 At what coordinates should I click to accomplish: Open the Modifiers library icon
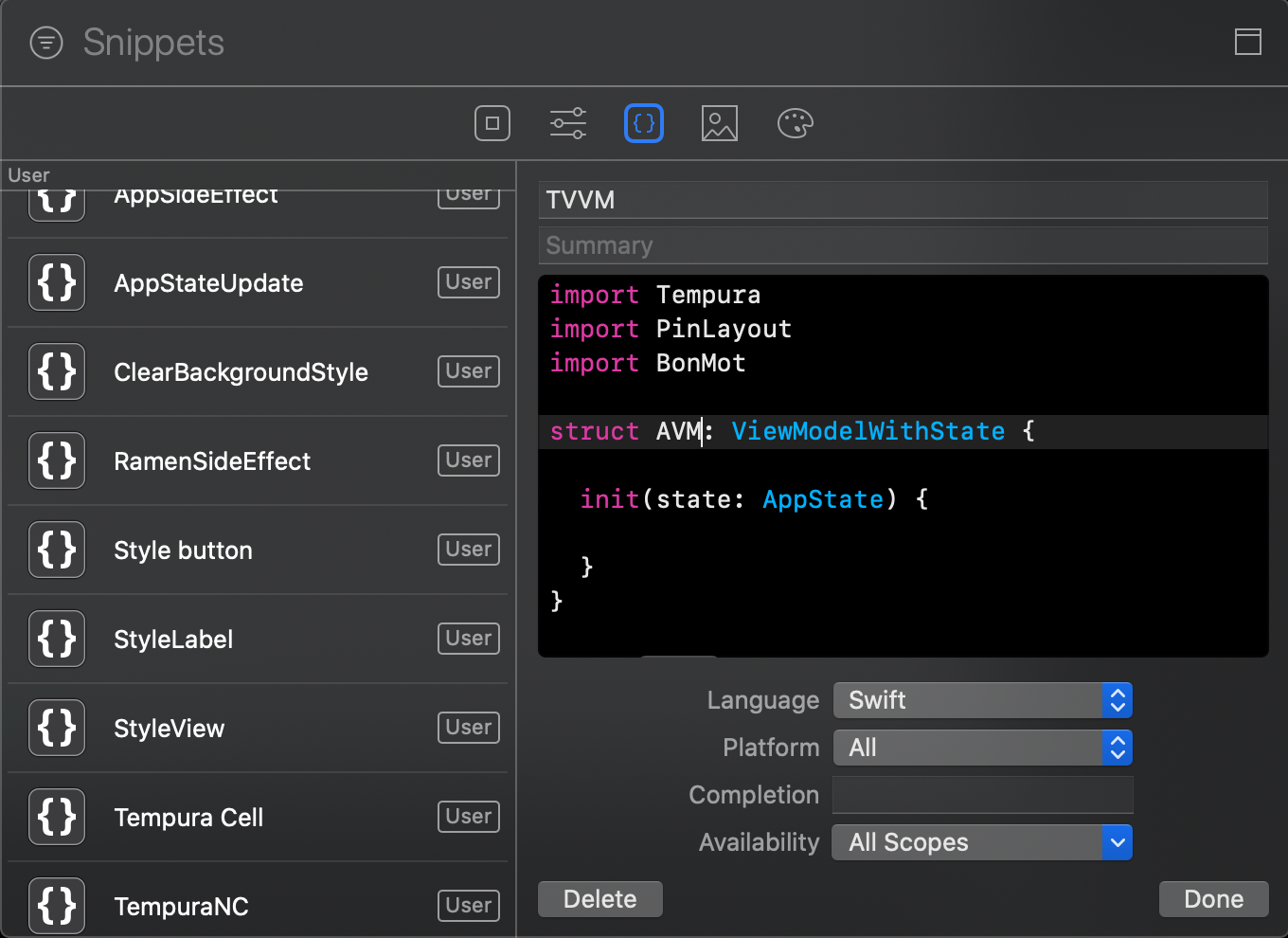click(x=567, y=123)
